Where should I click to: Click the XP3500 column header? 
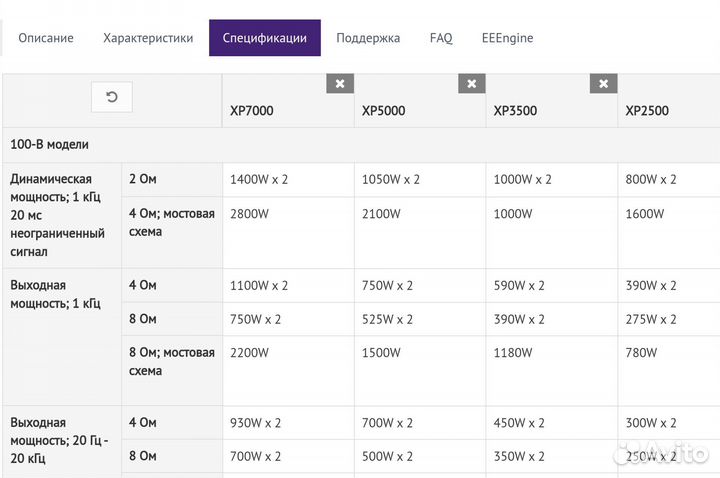pyautogui.click(x=515, y=111)
